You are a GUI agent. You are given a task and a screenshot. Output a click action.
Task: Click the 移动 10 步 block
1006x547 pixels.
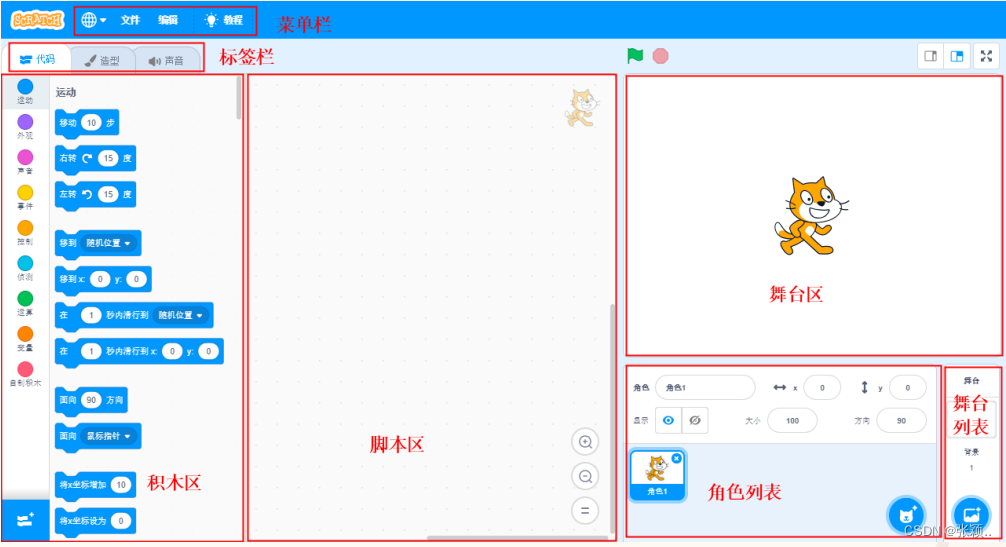pos(87,123)
